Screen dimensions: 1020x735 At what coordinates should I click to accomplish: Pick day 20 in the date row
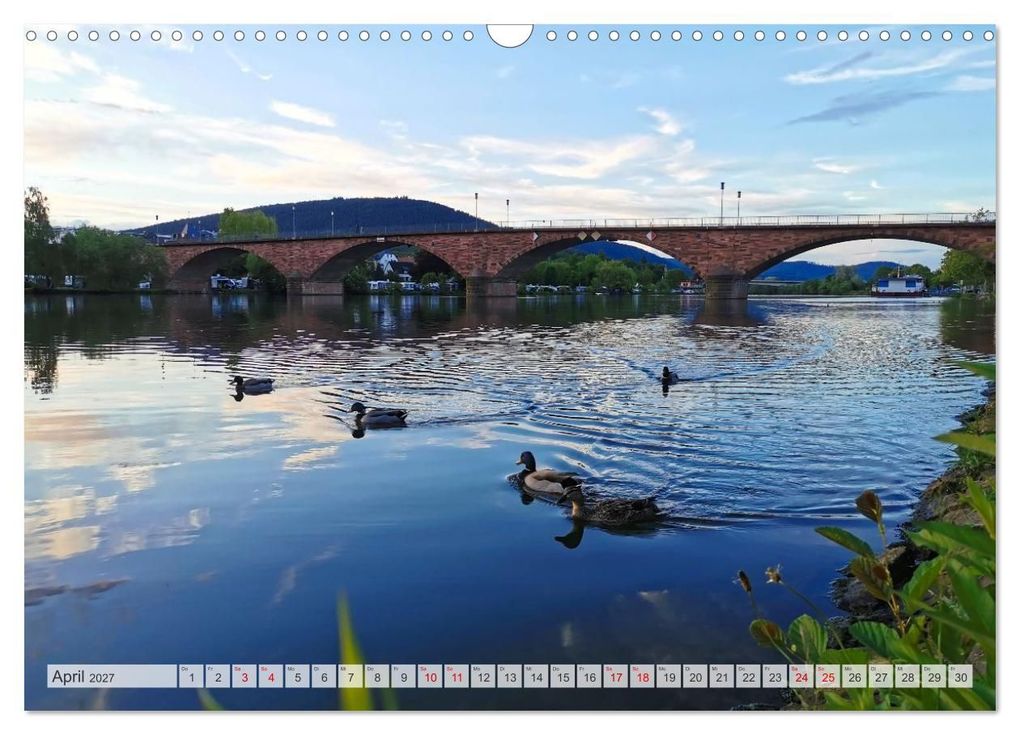pos(695,676)
